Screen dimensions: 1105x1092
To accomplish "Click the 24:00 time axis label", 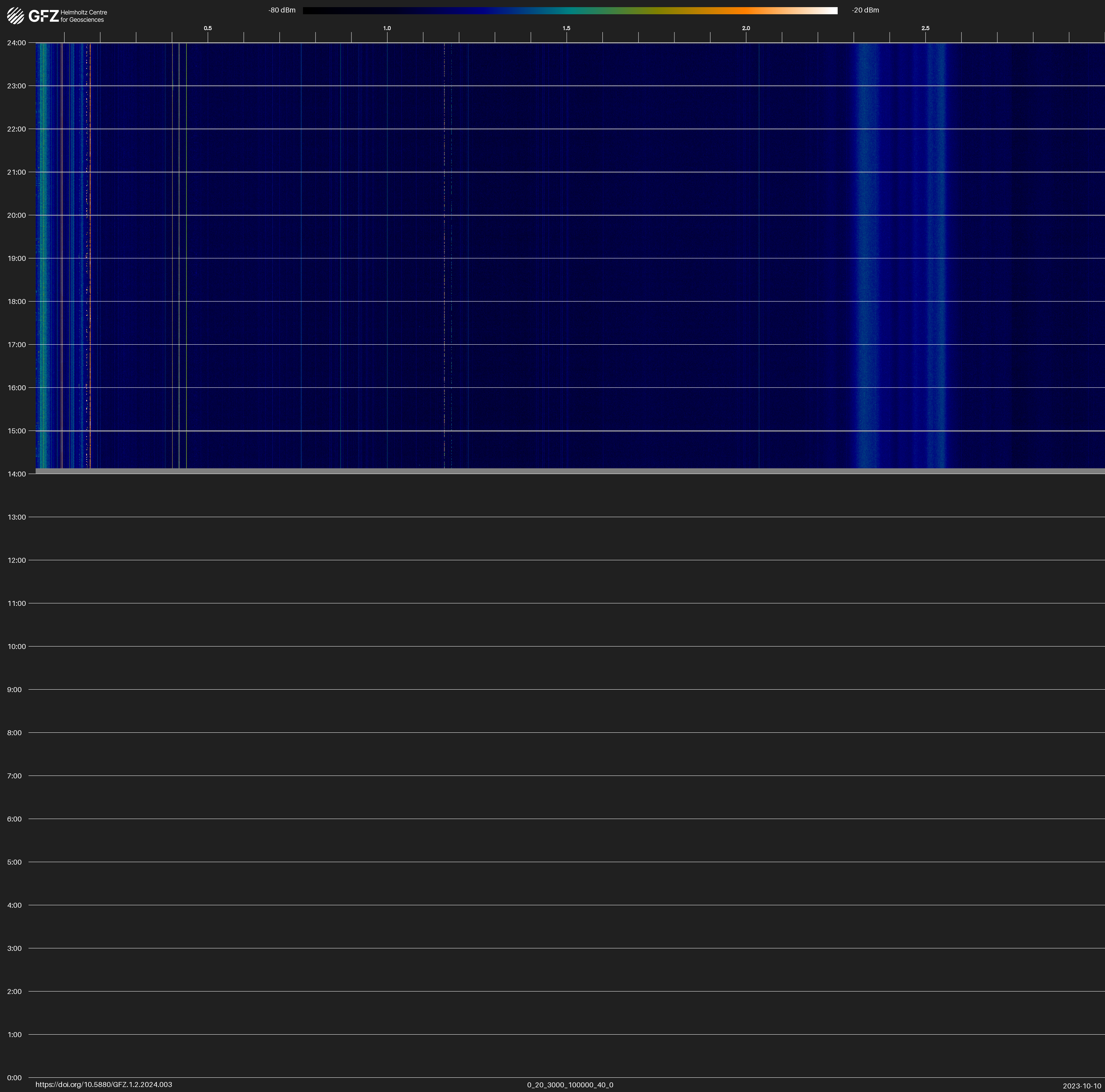I will 16,43.
